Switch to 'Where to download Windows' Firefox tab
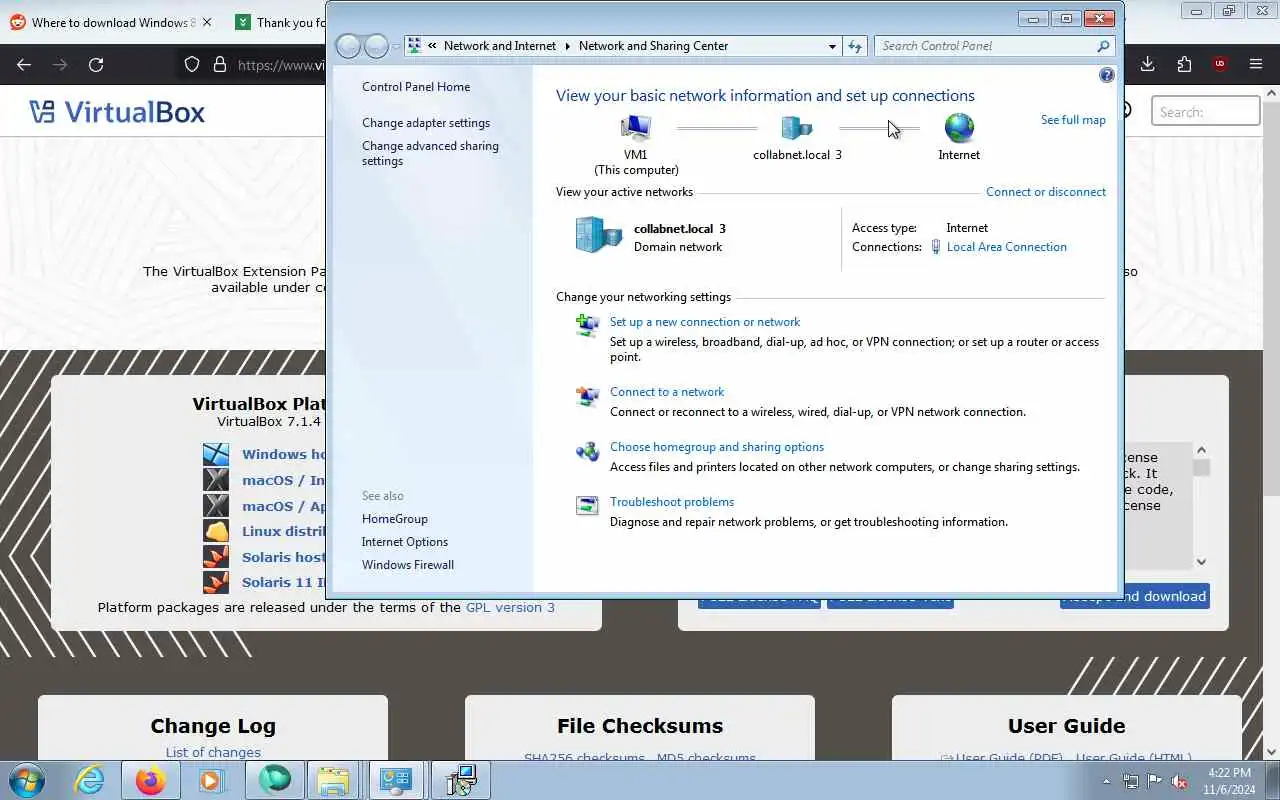 pos(109,22)
